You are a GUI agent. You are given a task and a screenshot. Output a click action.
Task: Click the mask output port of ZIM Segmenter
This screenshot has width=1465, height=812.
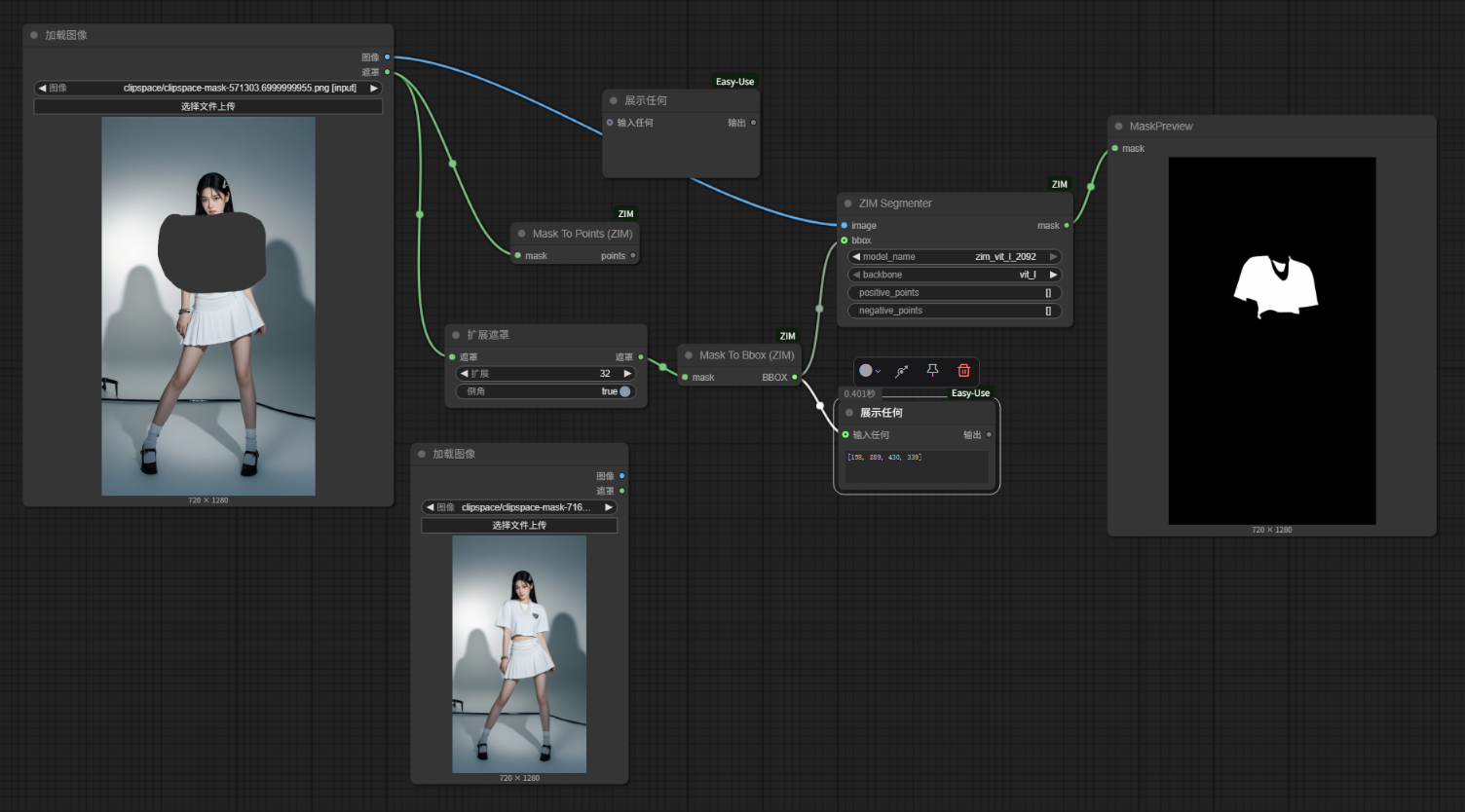[x=1067, y=225]
